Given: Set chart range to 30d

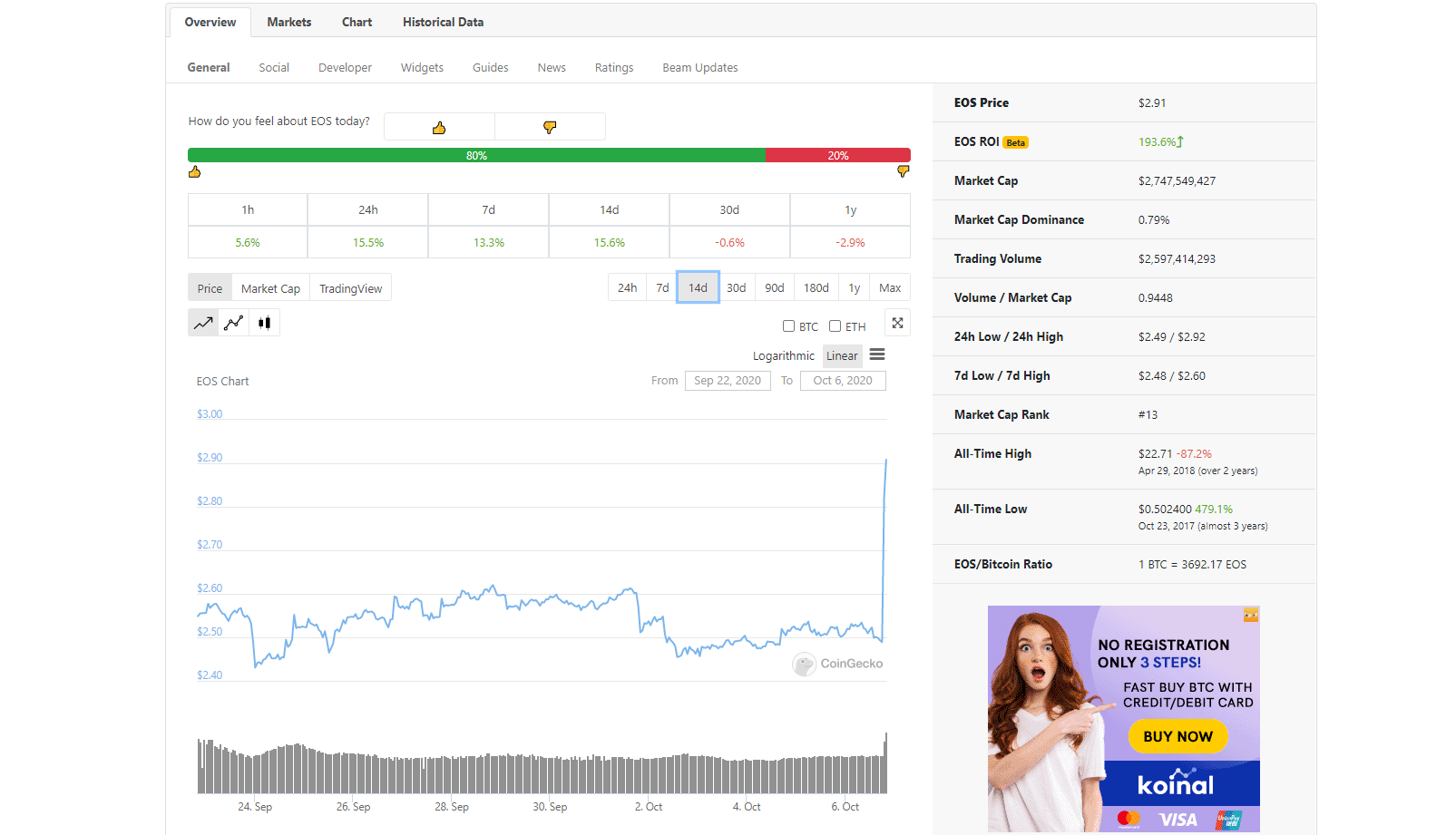Looking at the screenshot, I should 736,287.
